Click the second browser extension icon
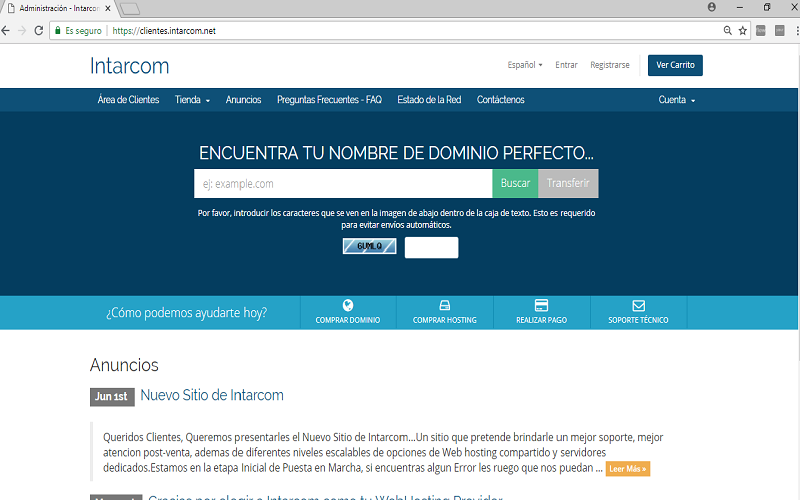Image resolution: width=800 pixels, height=500 pixels. (x=780, y=31)
